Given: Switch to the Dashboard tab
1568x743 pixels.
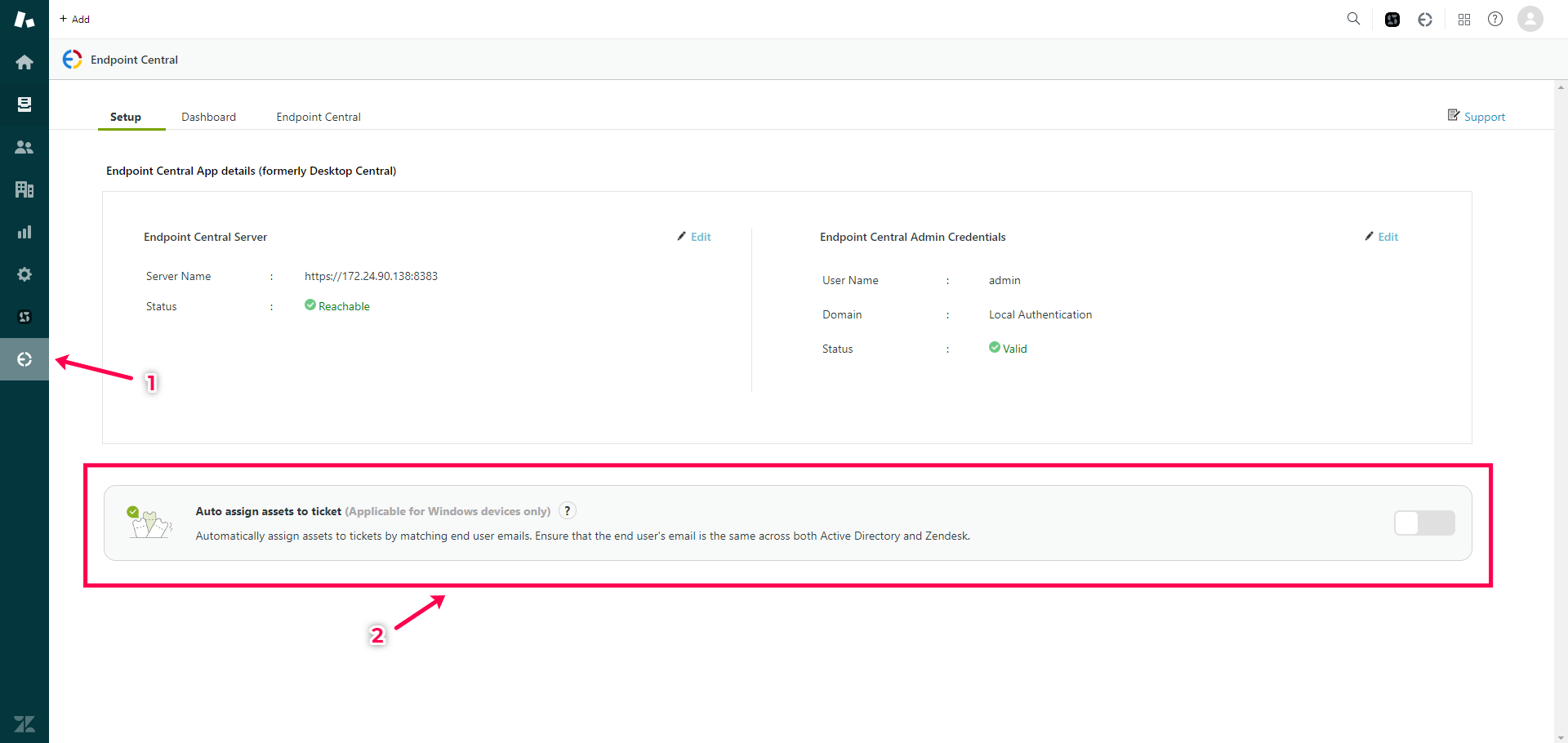Looking at the screenshot, I should click(x=208, y=116).
